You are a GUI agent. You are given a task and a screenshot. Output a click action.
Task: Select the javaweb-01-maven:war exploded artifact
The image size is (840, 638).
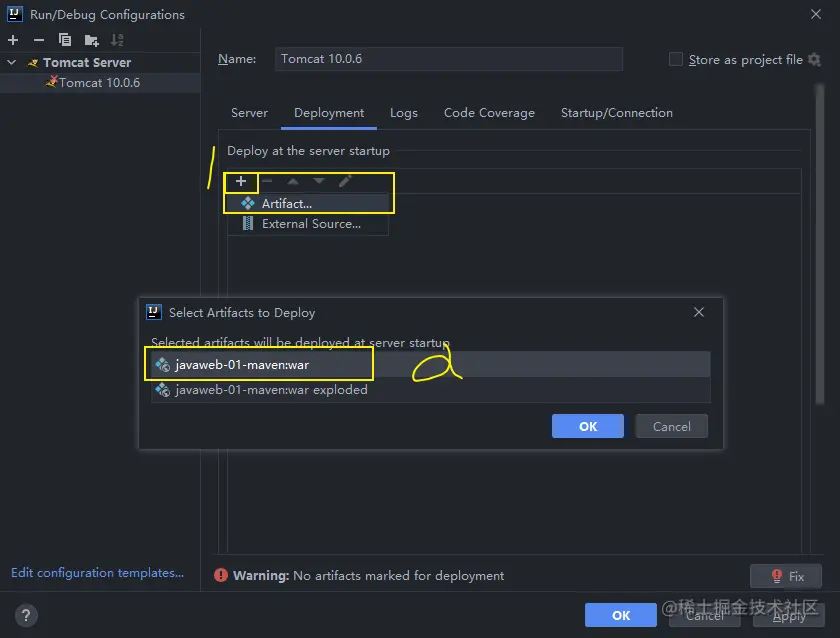[431, 390]
